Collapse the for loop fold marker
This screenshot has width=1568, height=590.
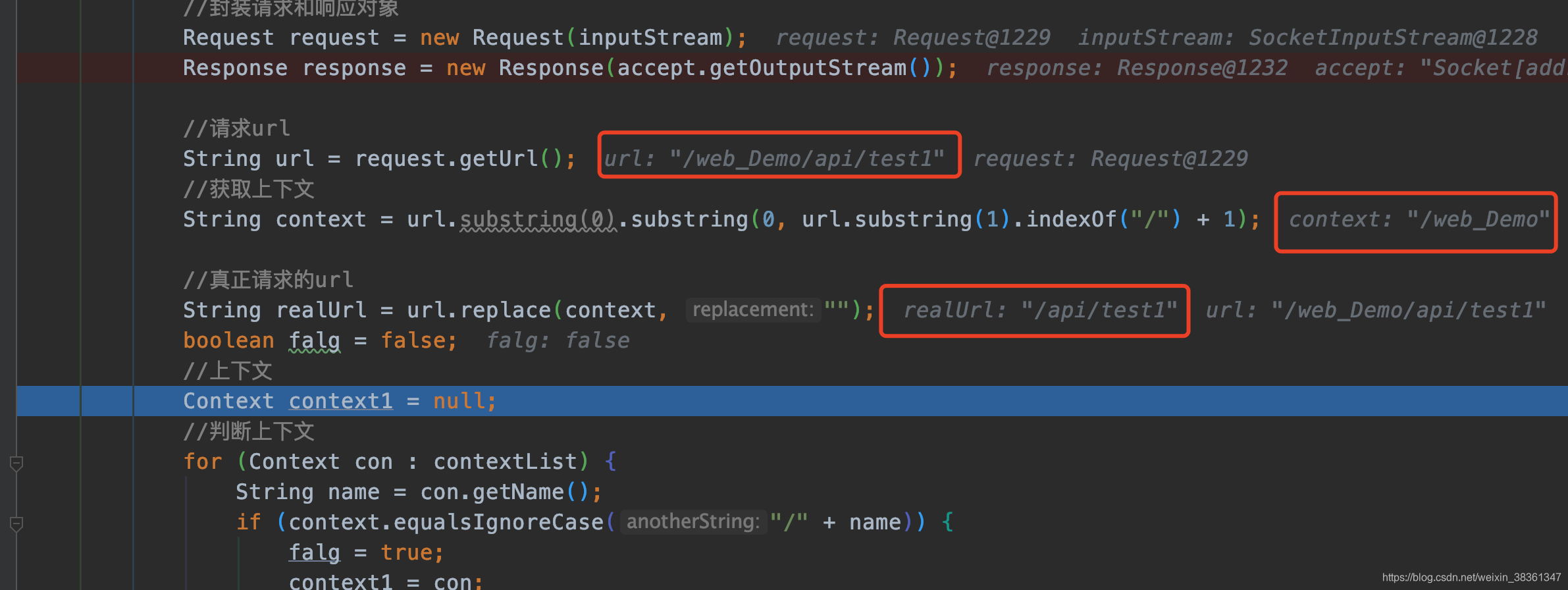(x=16, y=464)
